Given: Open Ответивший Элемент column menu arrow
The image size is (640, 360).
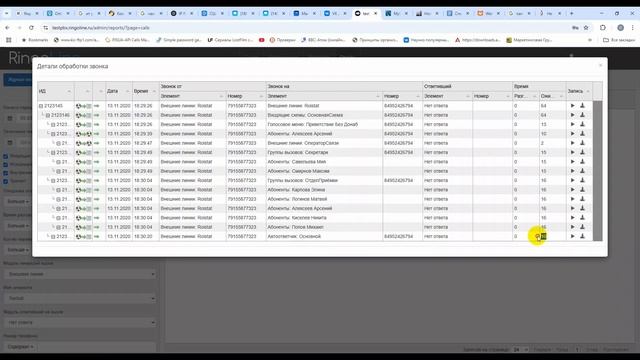Looking at the screenshot, I should click(x=468, y=96).
